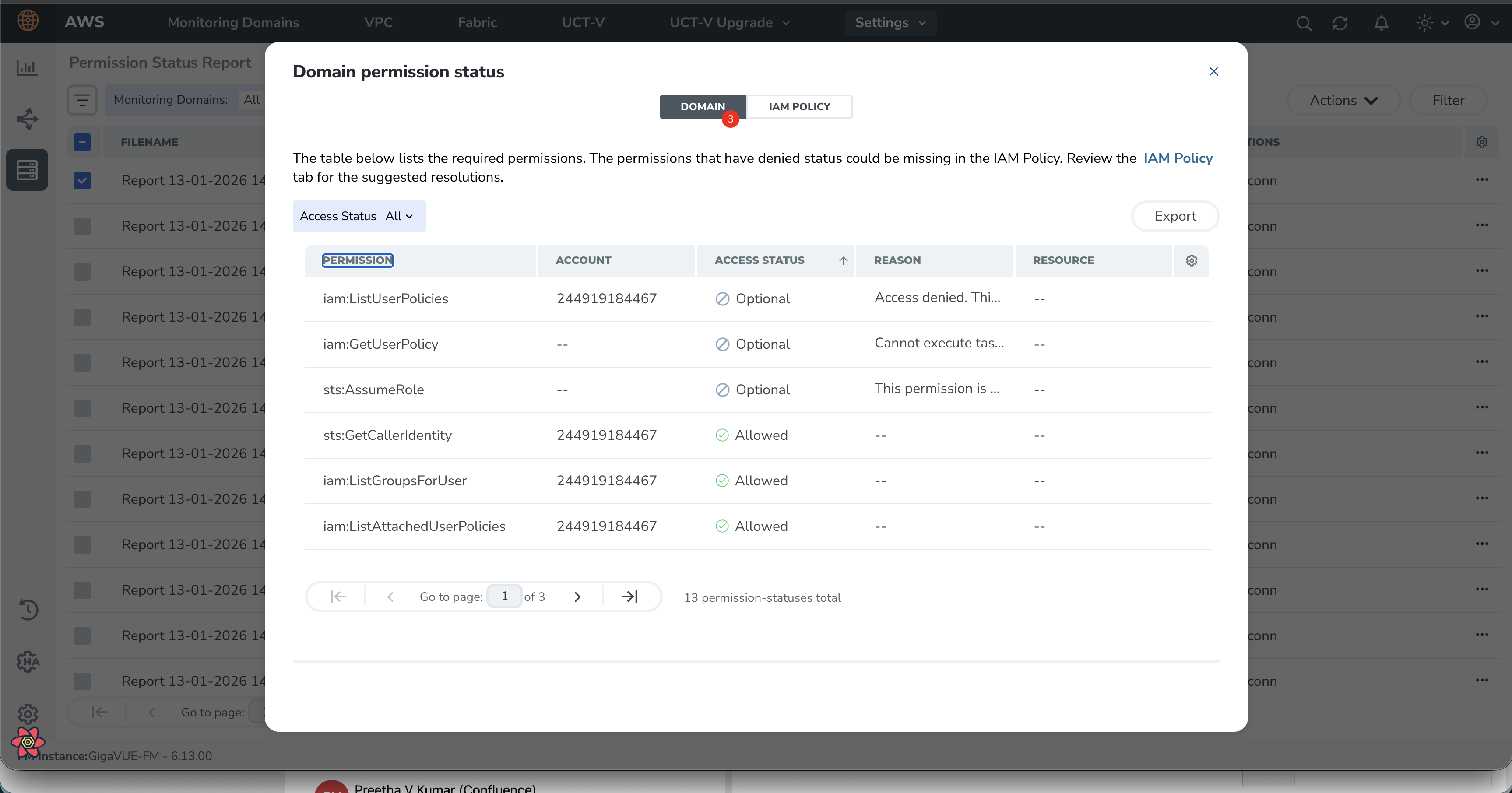
Task: Go to next page of permission statuses
Action: pos(577,597)
